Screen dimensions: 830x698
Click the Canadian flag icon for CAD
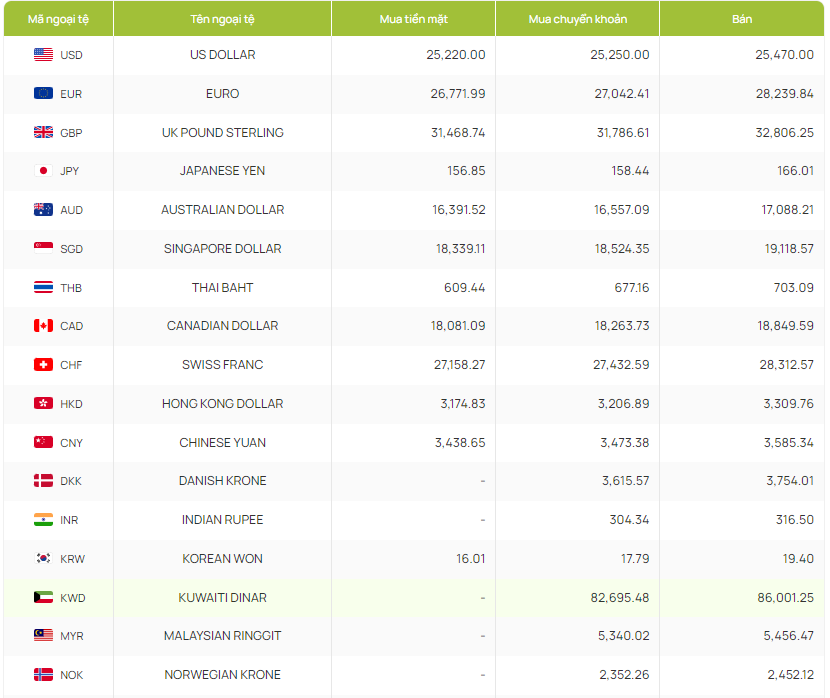(43, 326)
